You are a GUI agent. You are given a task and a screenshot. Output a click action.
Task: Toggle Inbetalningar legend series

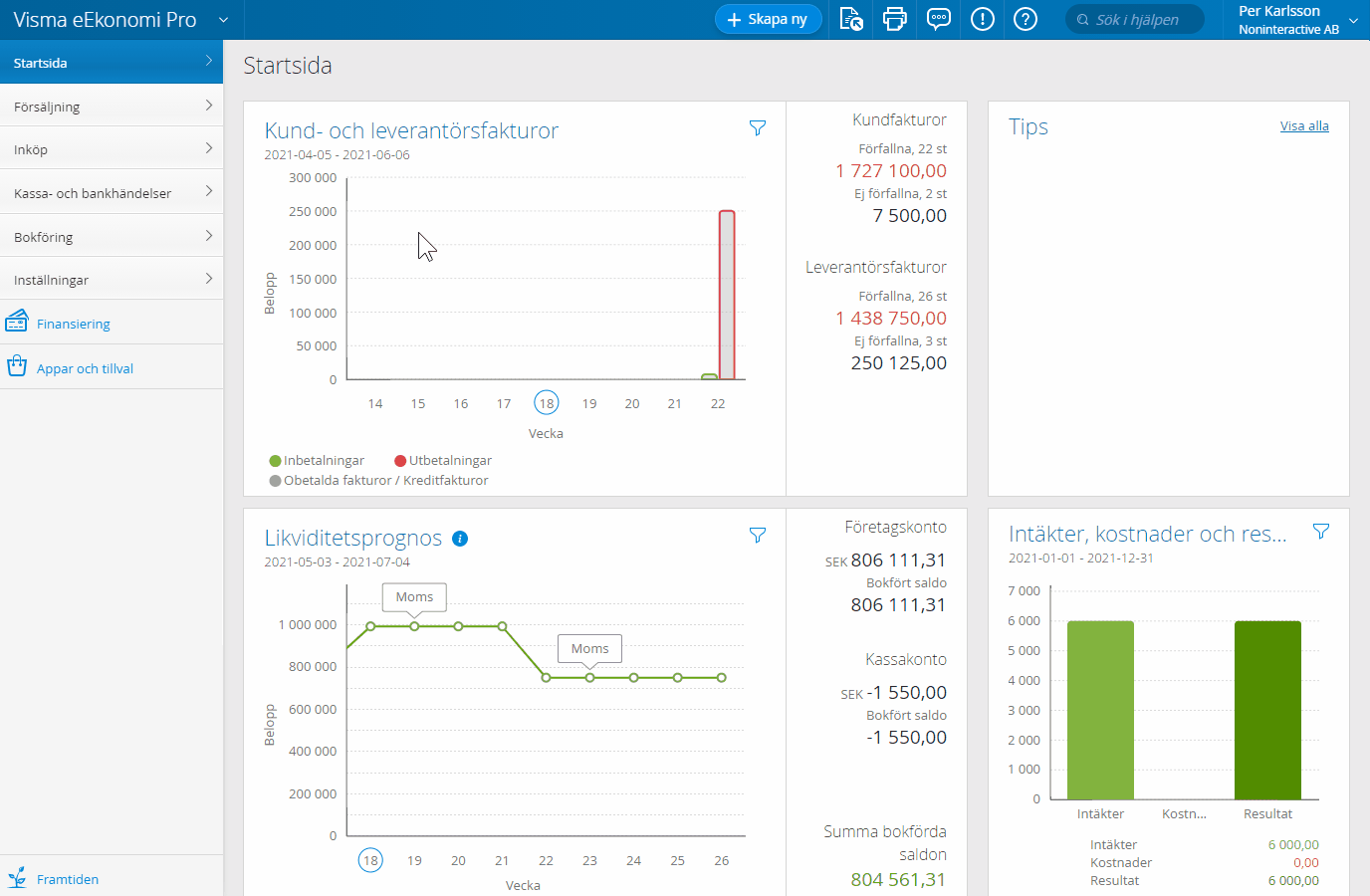[317, 461]
